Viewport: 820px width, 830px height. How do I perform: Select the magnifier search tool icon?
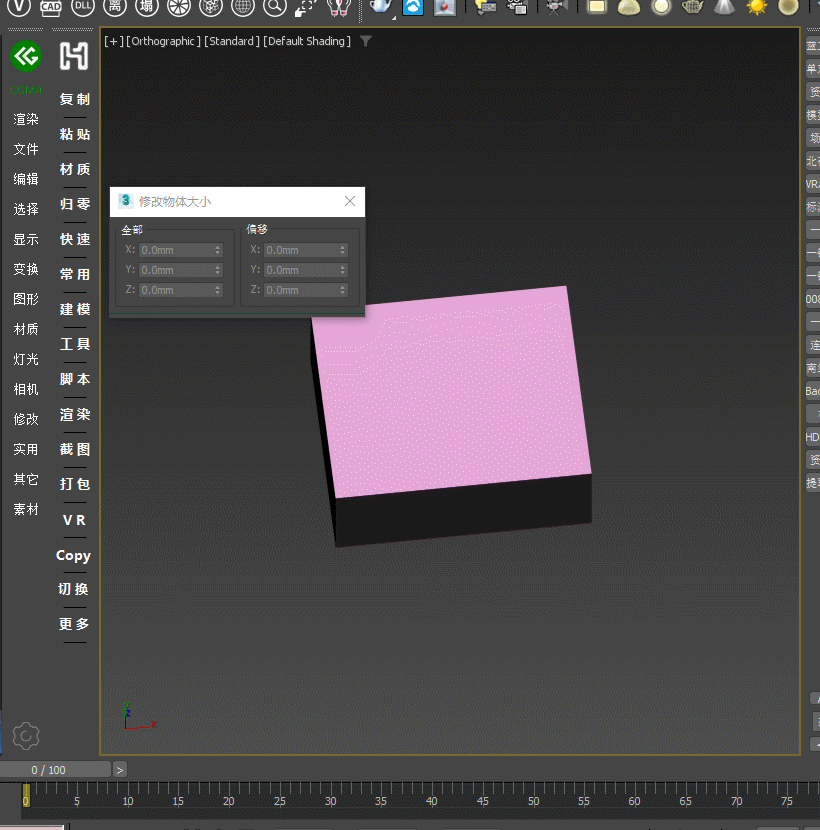(x=275, y=9)
